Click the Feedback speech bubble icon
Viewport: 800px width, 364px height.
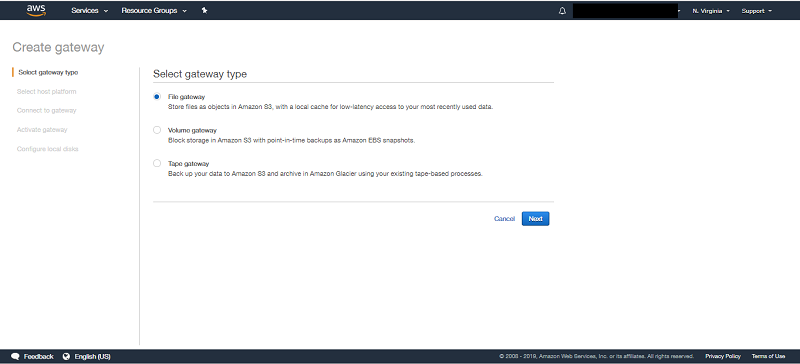pos(15,356)
